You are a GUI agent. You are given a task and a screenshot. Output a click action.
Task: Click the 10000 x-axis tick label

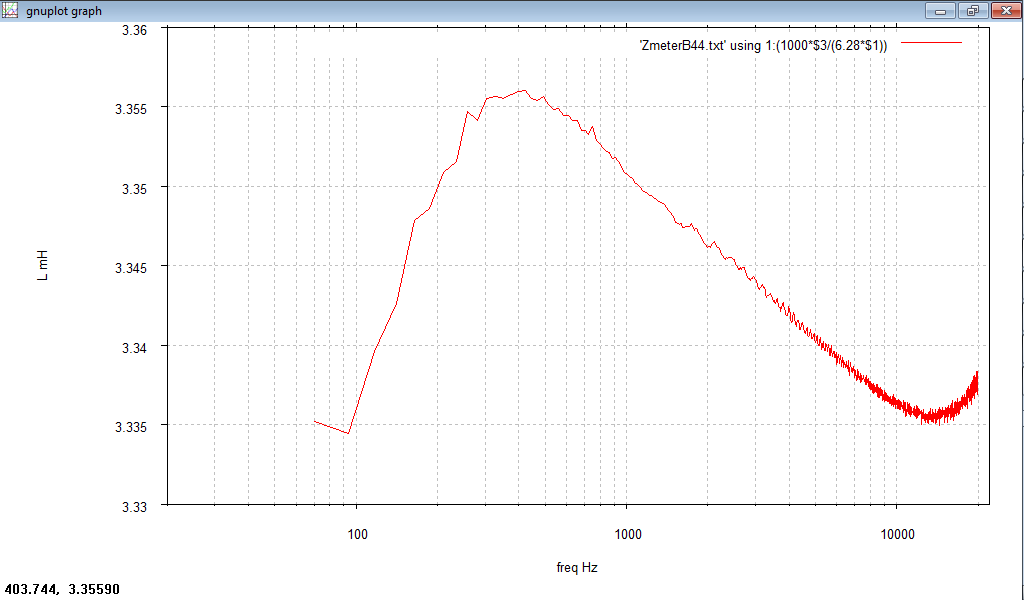click(897, 534)
